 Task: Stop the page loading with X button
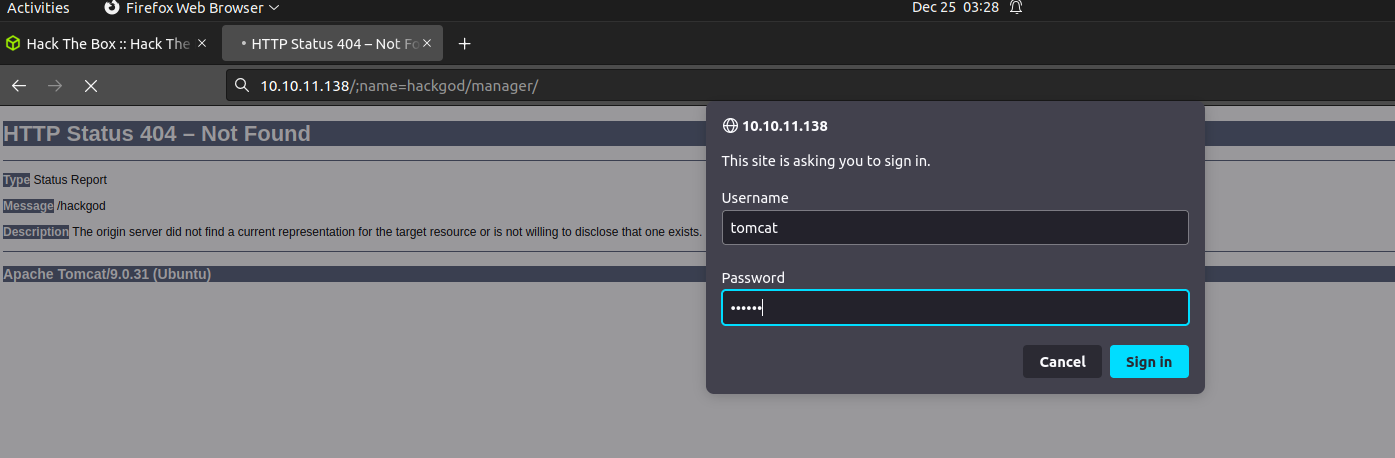click(x=91, y=86)
